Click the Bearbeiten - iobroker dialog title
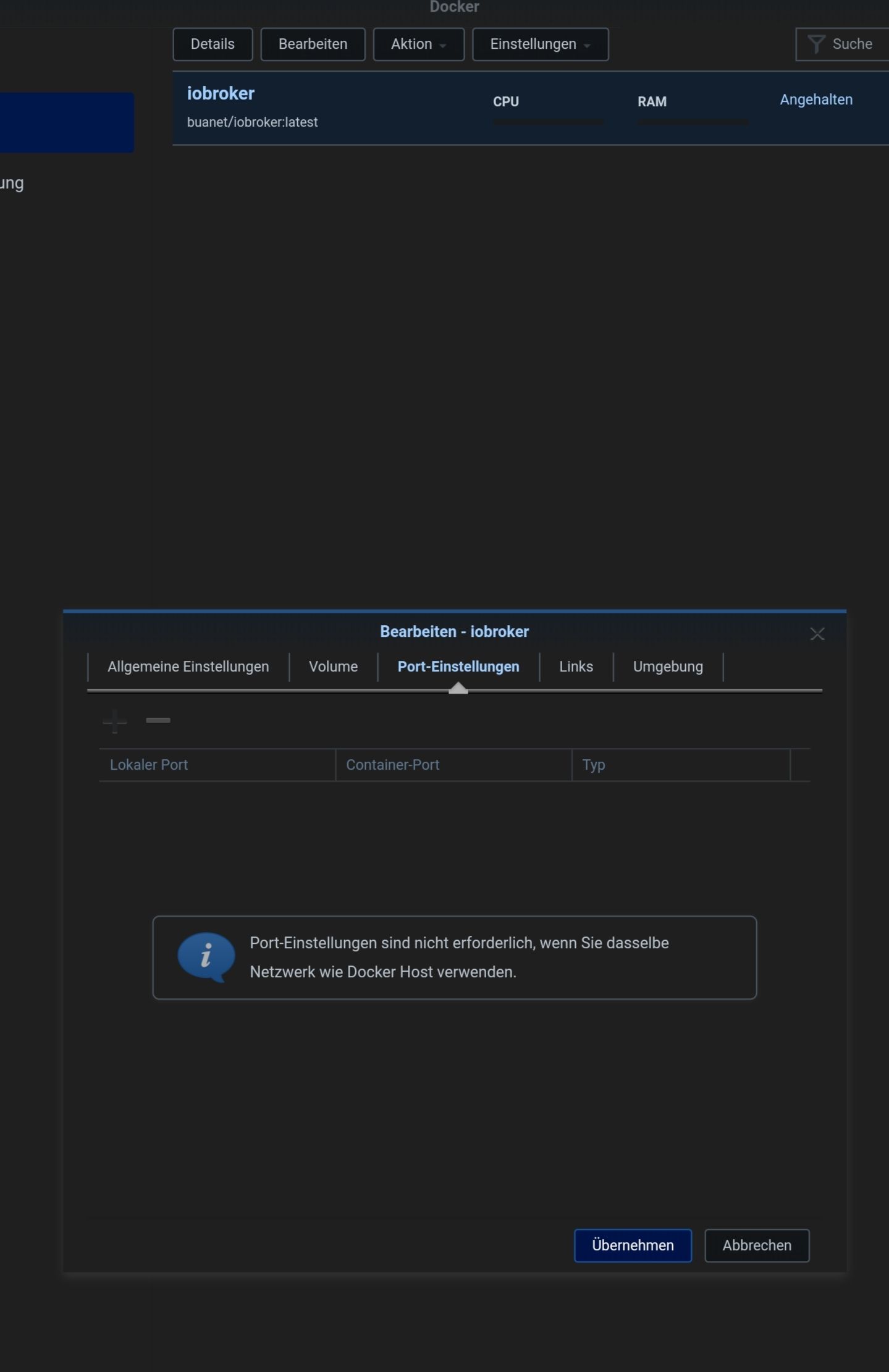Screen dimensions: 889x1372 point(455,632)
